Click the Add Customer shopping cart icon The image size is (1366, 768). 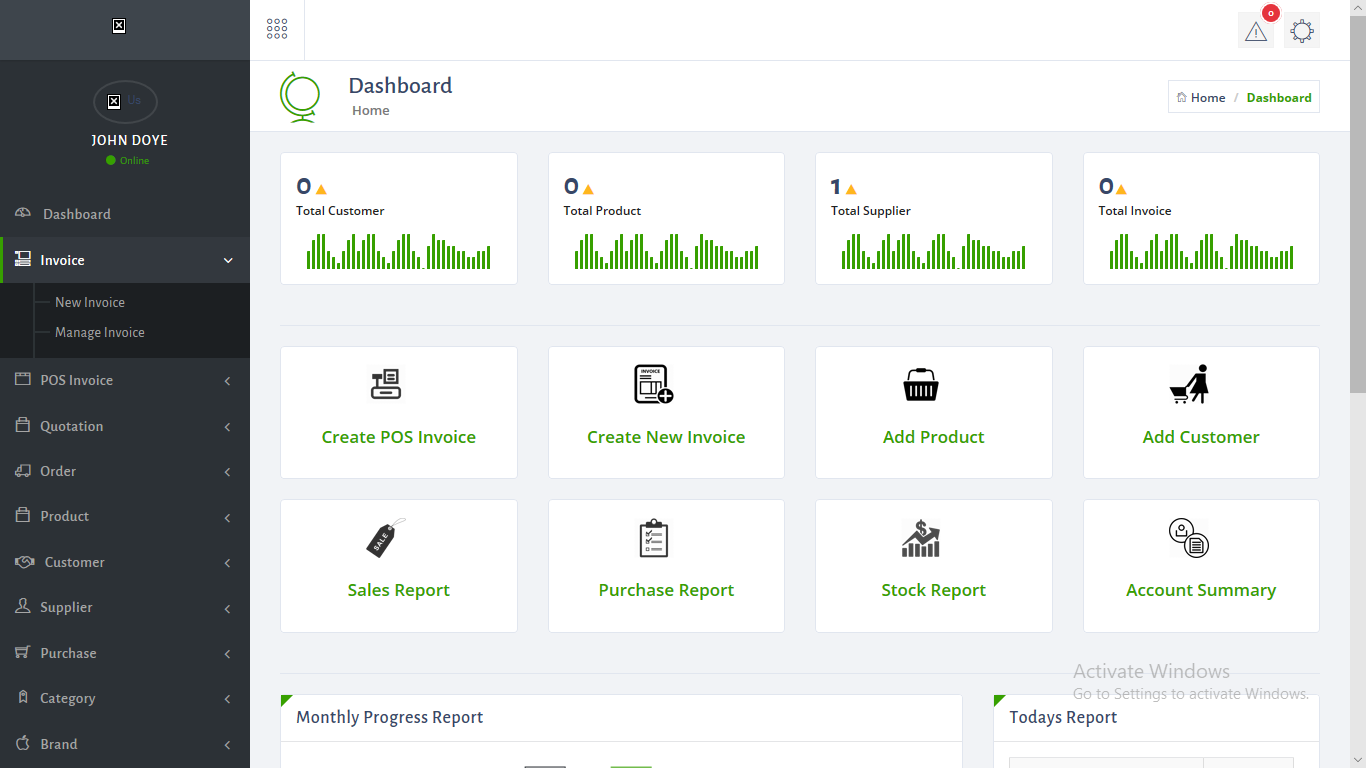pos(1189,384)
